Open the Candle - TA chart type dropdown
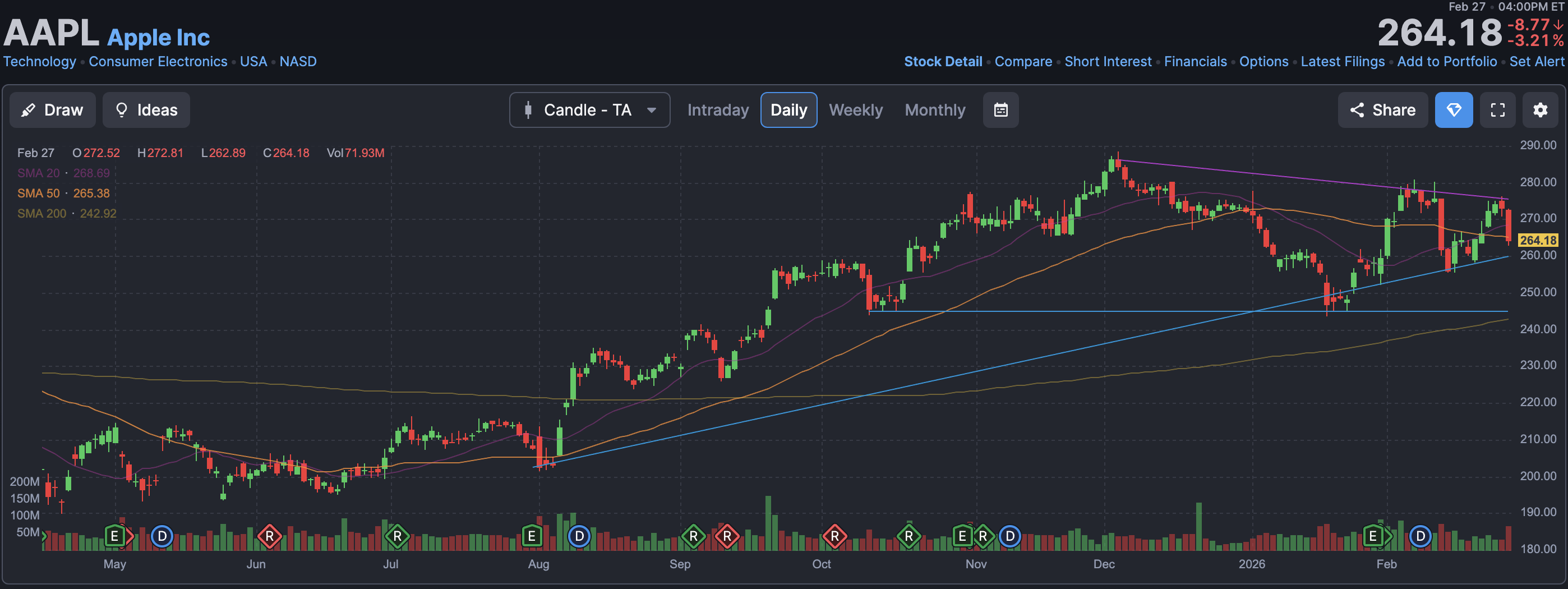This screenshot has height=589, width=1568. 589,109
